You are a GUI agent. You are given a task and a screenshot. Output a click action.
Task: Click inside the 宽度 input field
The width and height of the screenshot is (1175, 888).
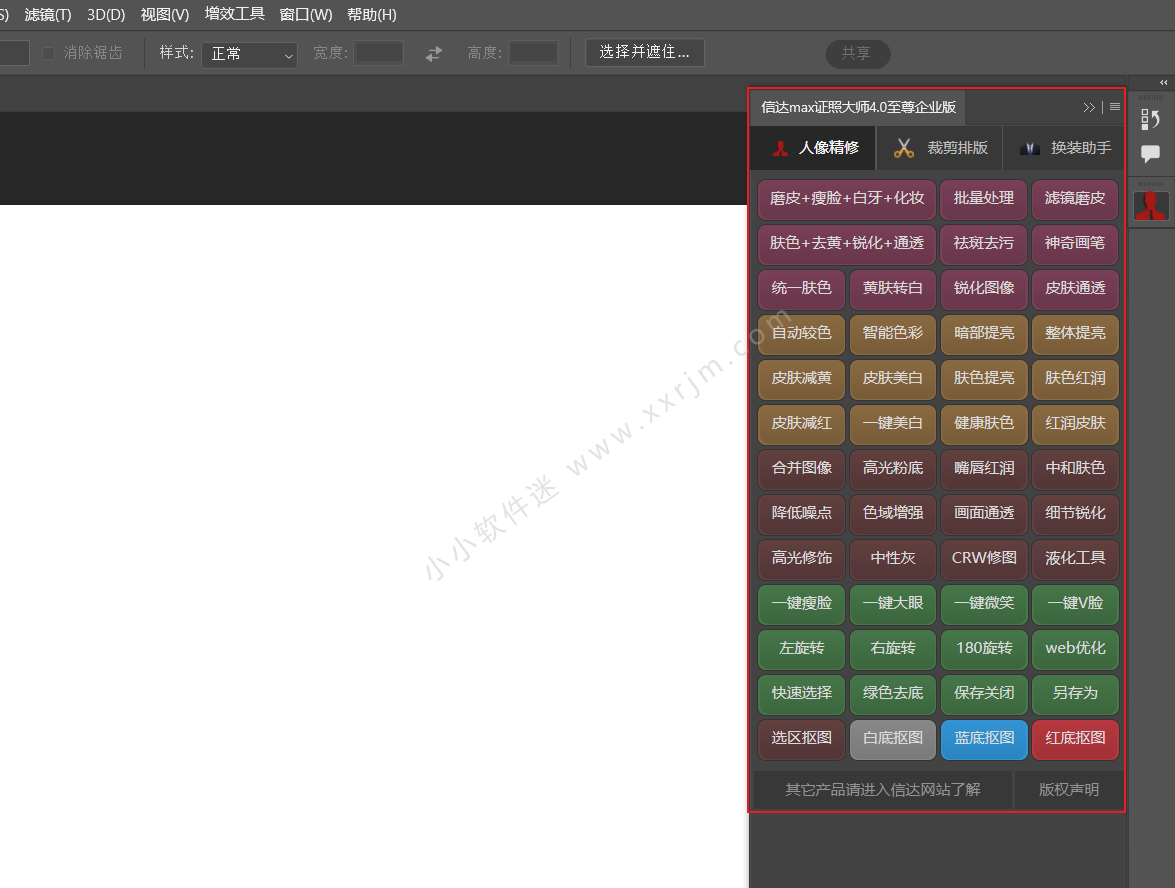coord(378,54)
